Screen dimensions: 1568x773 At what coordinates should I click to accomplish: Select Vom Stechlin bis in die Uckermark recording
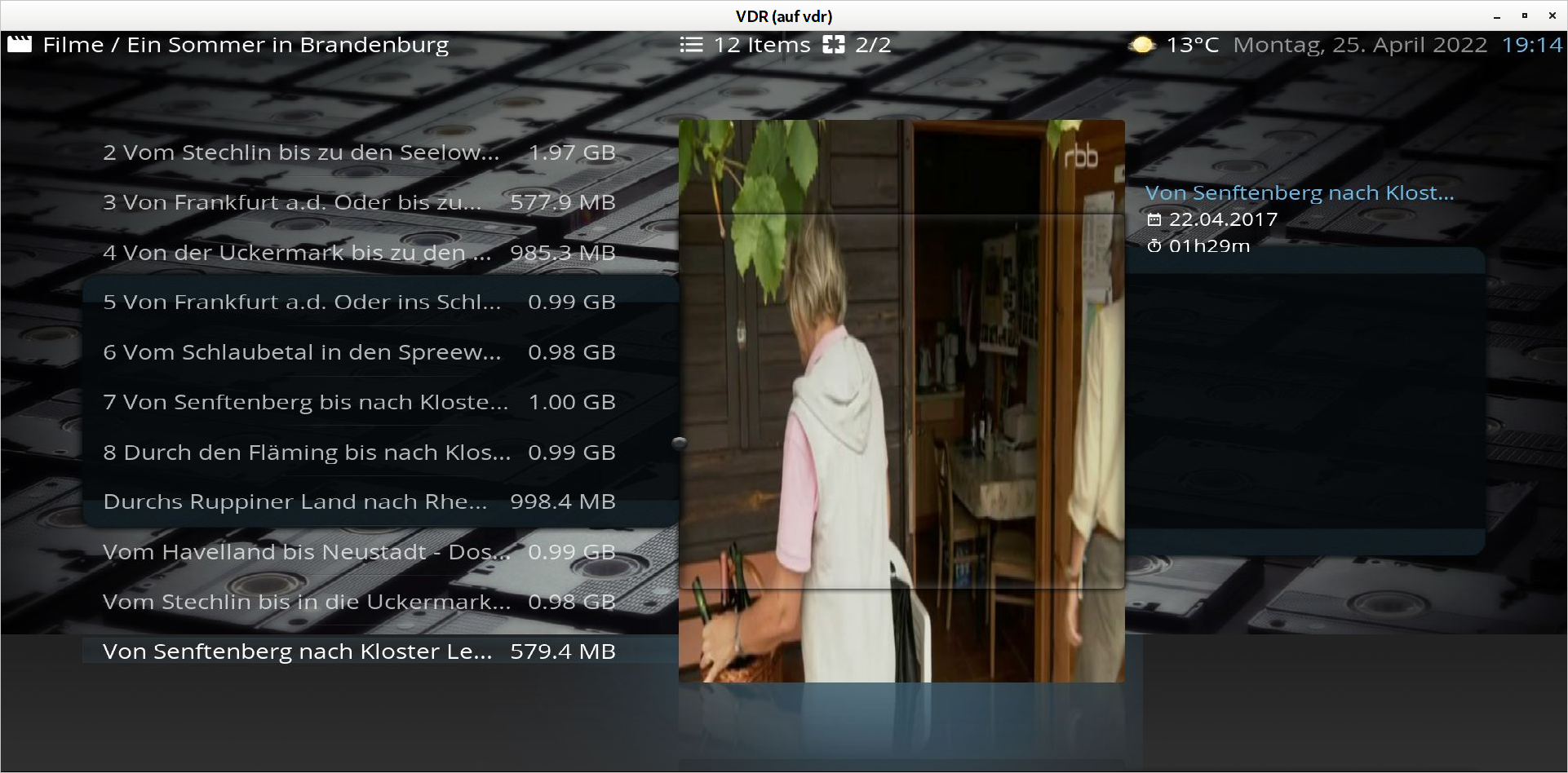[359, 602]
